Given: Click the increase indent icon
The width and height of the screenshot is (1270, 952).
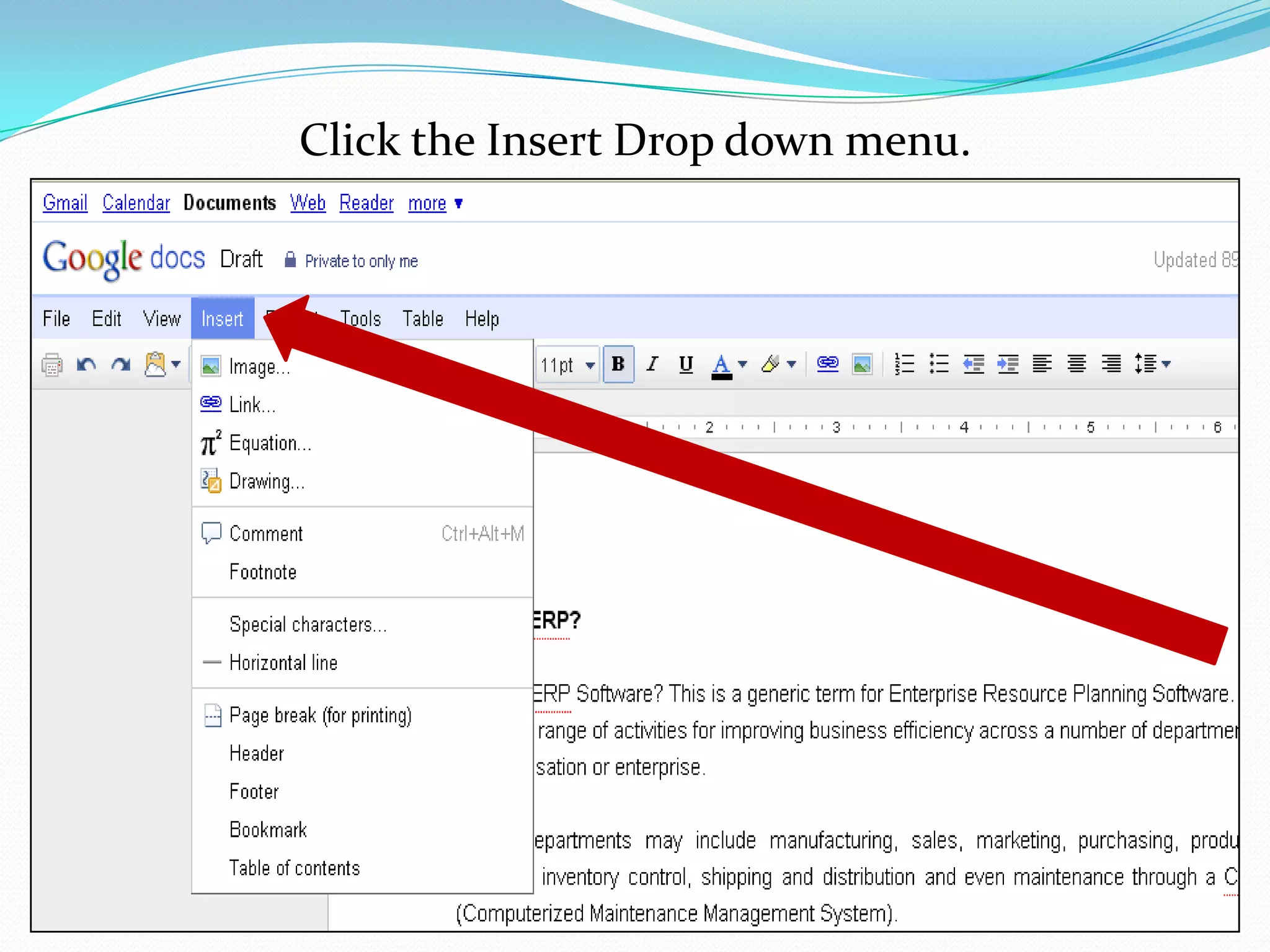Looking at the screenshot, I should coord(1008,364).
